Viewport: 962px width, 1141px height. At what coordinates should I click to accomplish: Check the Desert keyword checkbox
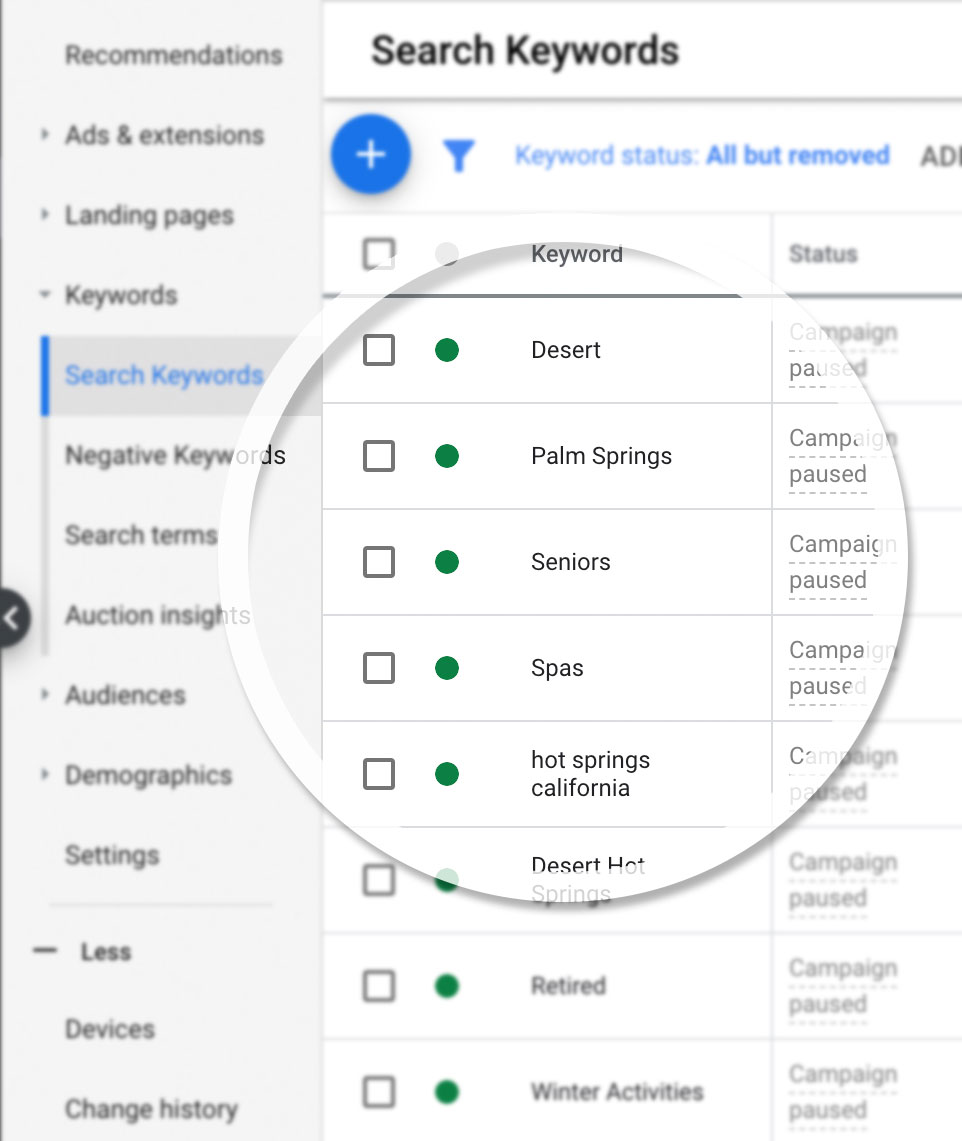[379, 350]
